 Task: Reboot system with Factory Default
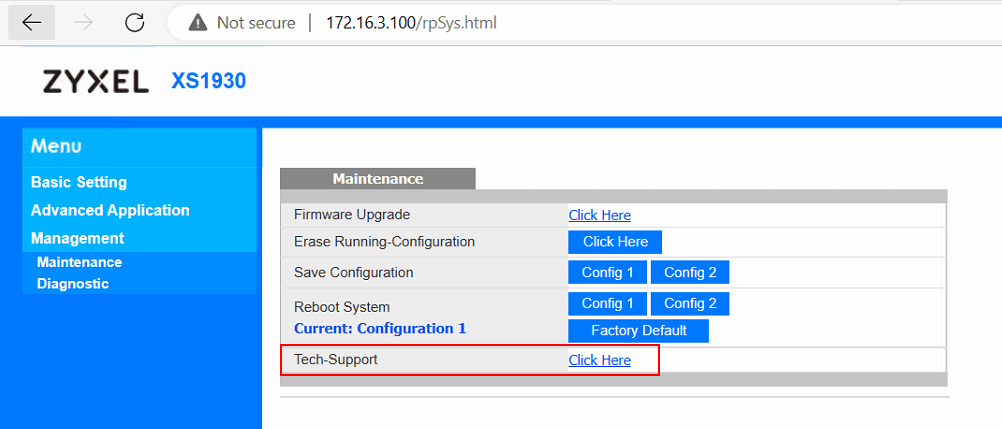click(x=638, y=331)
